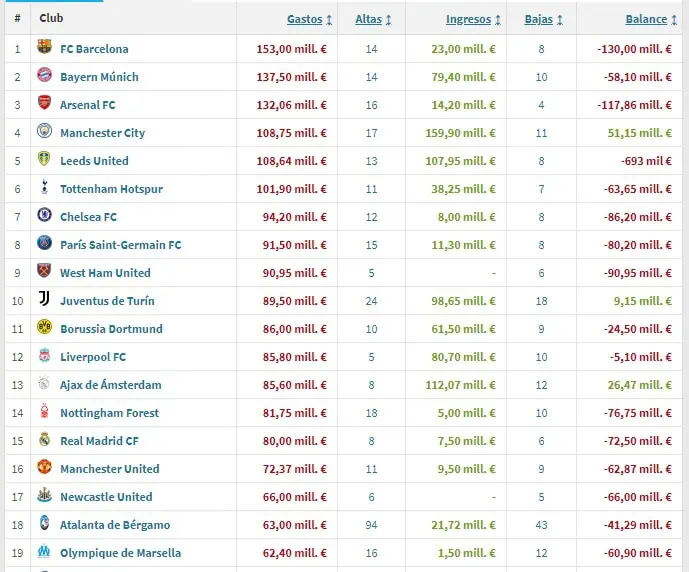Open the Olympique de Marsella club link

pos(120,554)
